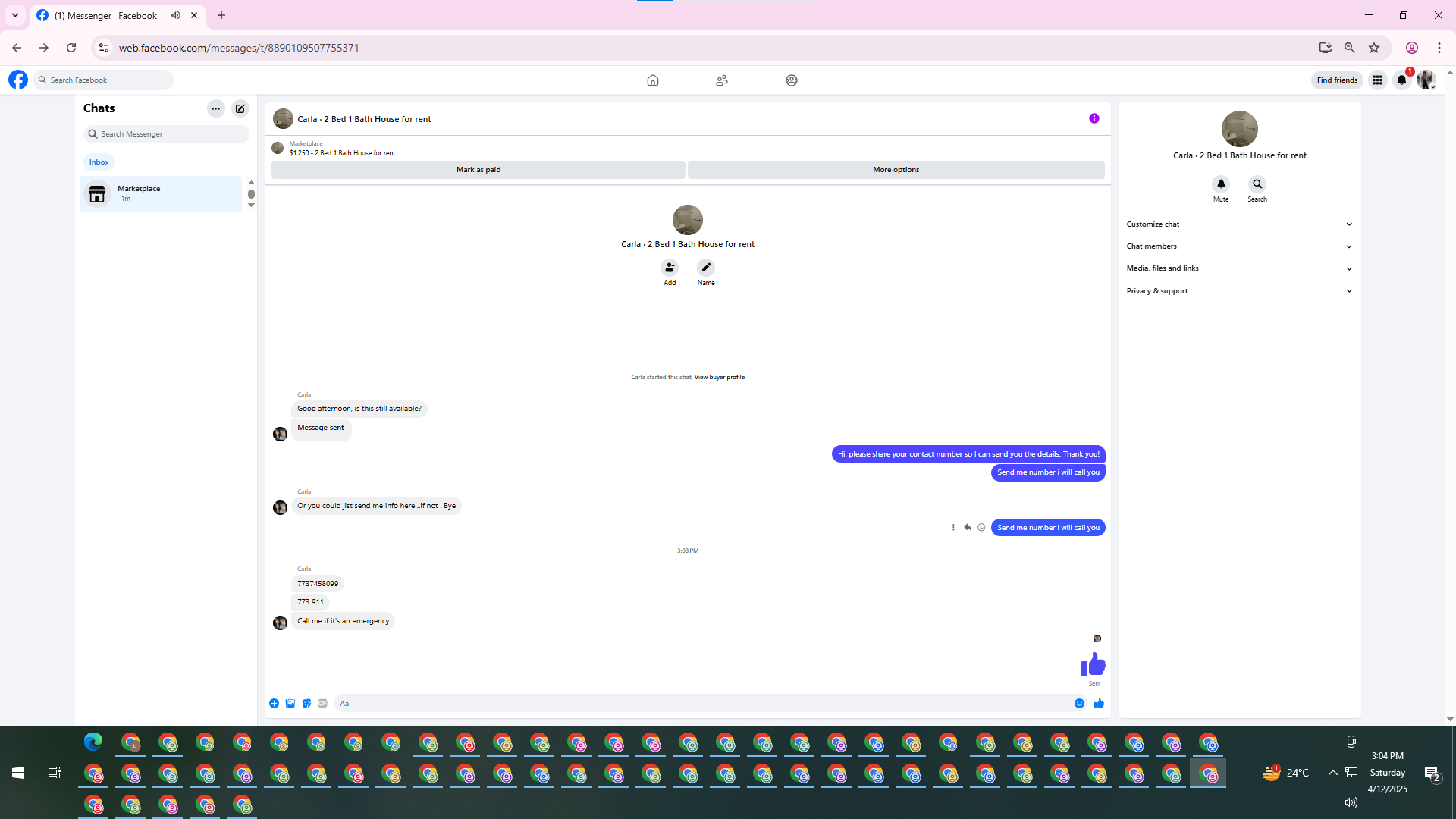This screenshot has height=819, width=1456.
Task: View site information in the address bar
Action: coord(104,48)
